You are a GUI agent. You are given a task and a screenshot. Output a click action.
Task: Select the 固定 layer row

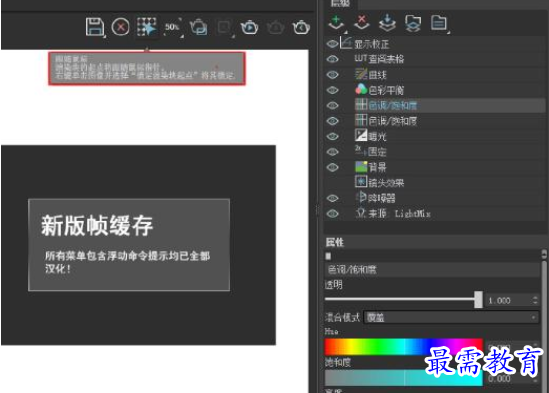pos(434,152)
